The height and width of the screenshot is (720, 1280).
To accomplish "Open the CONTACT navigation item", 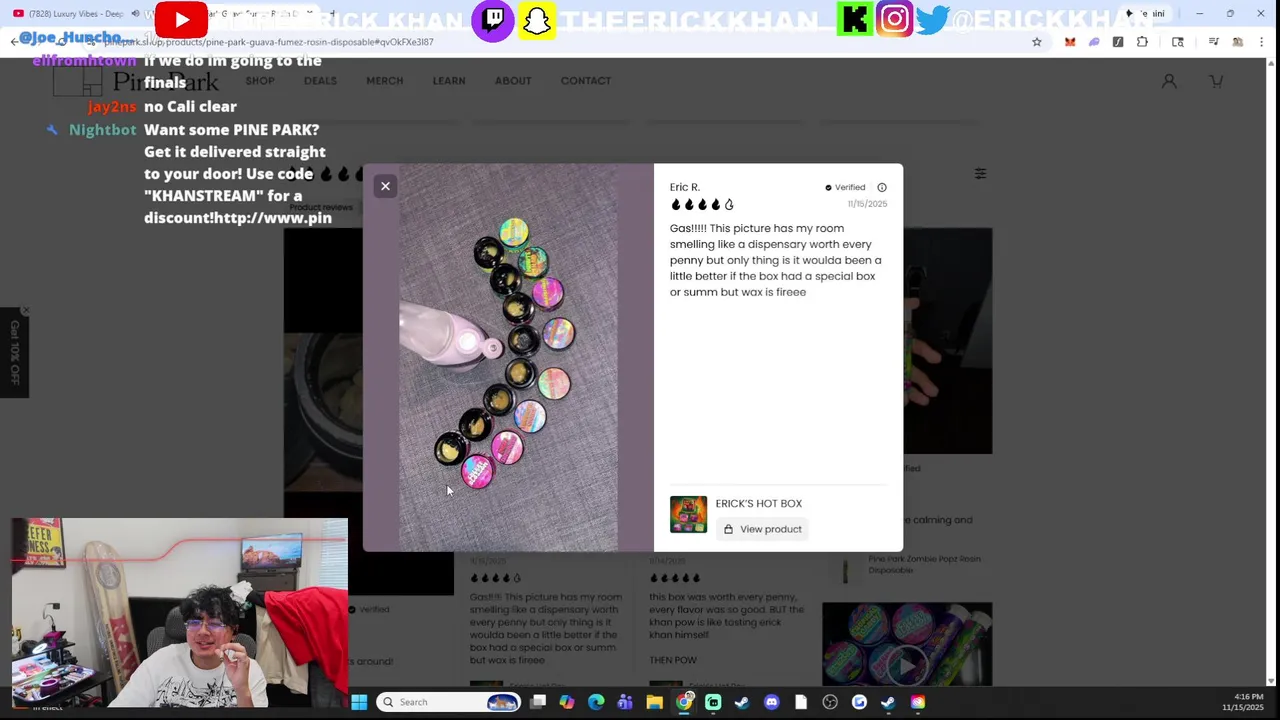I will (586, 81).
